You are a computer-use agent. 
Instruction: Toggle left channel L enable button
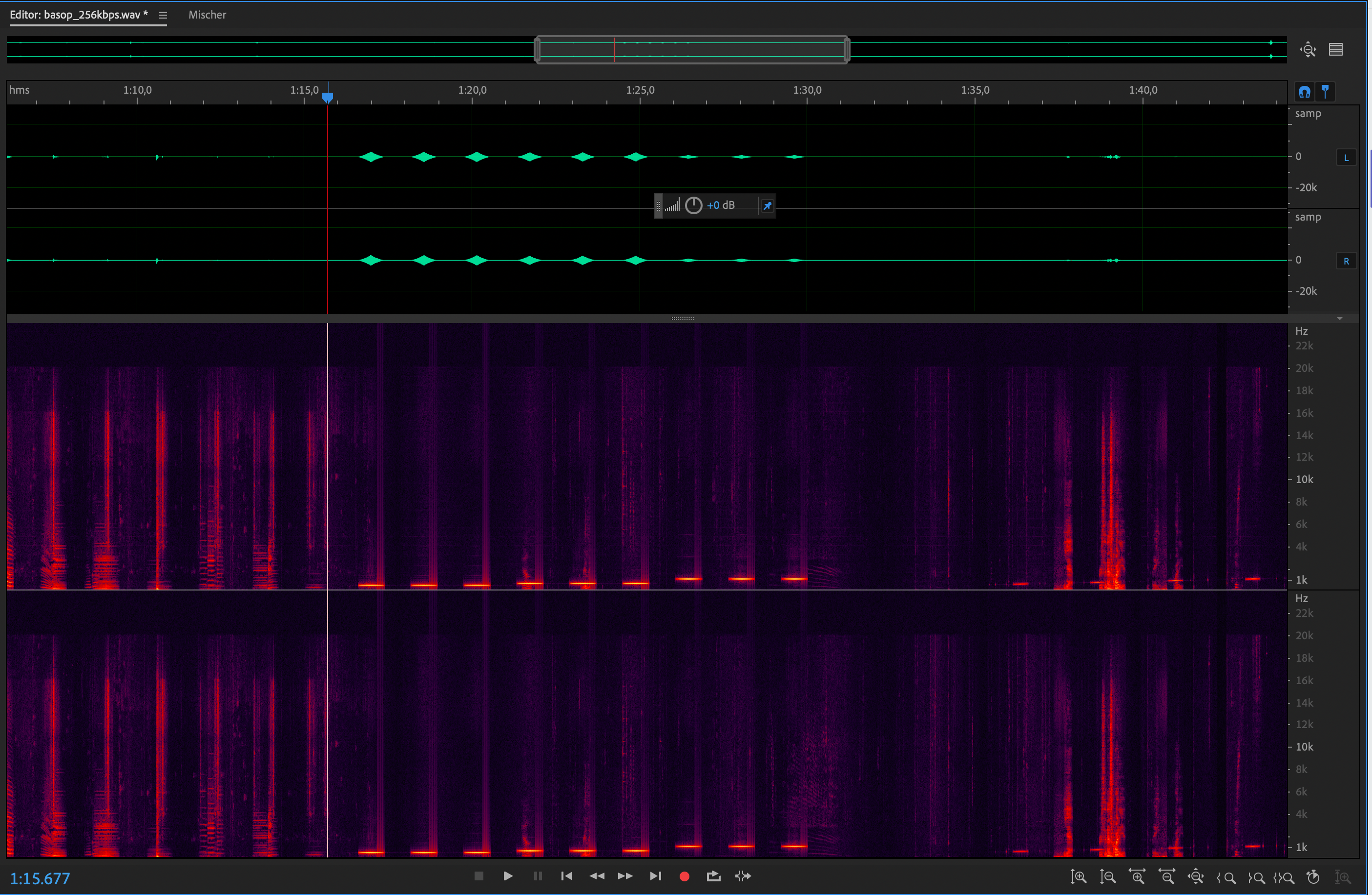click(x=1346, y=157)
